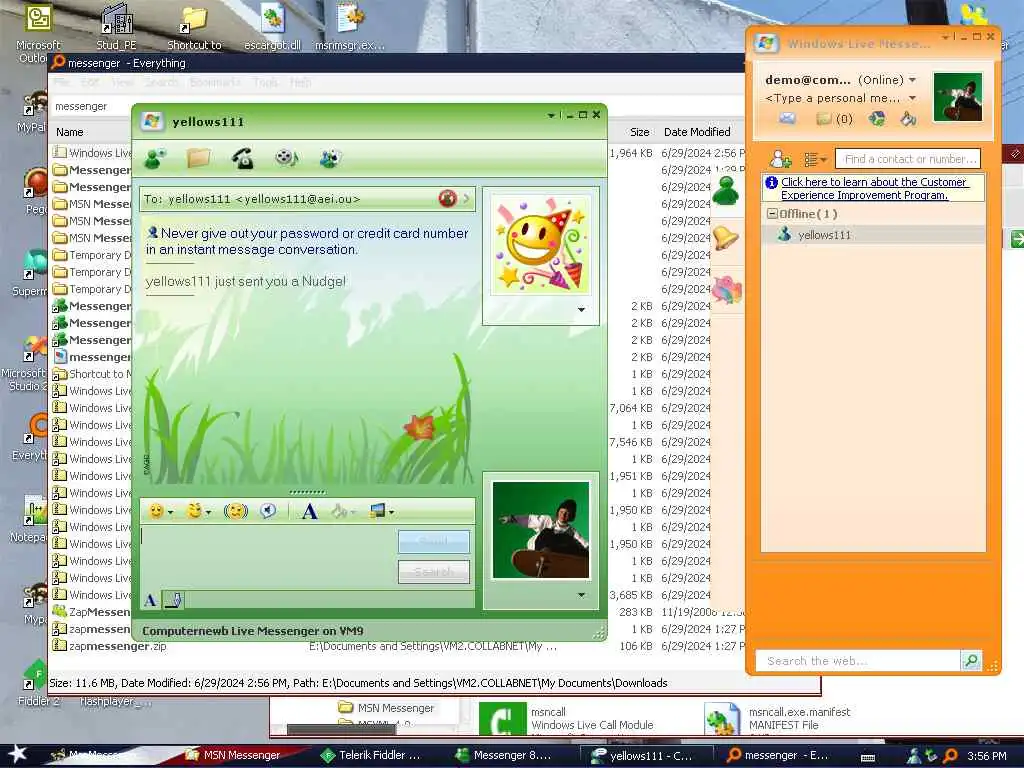This screenshot has width=1024, height=768.
Task: Click the Find a contact or number field
Action: point(908,159)
